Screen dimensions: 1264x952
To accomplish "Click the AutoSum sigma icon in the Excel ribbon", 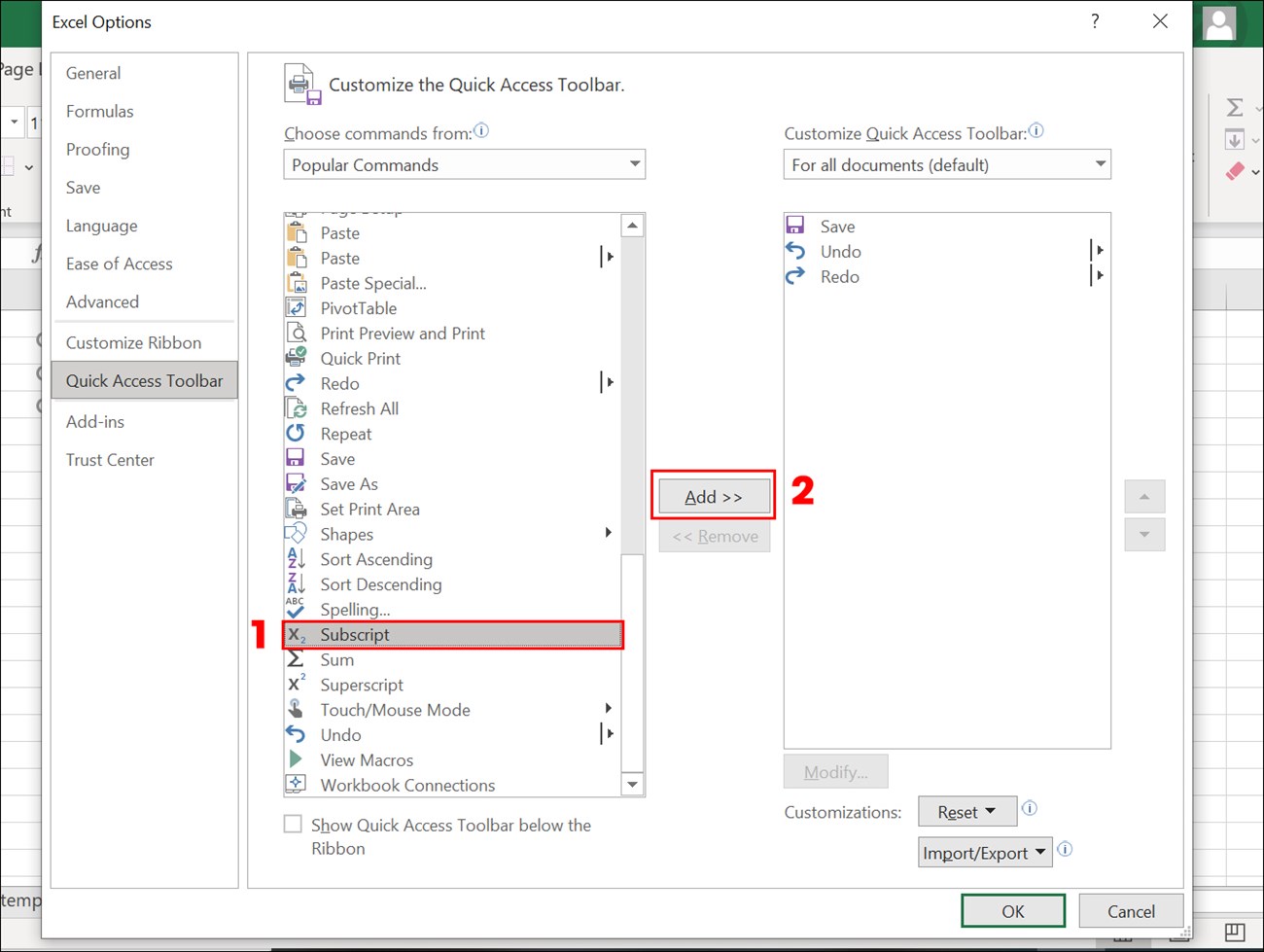I will tap(1235, 107).
